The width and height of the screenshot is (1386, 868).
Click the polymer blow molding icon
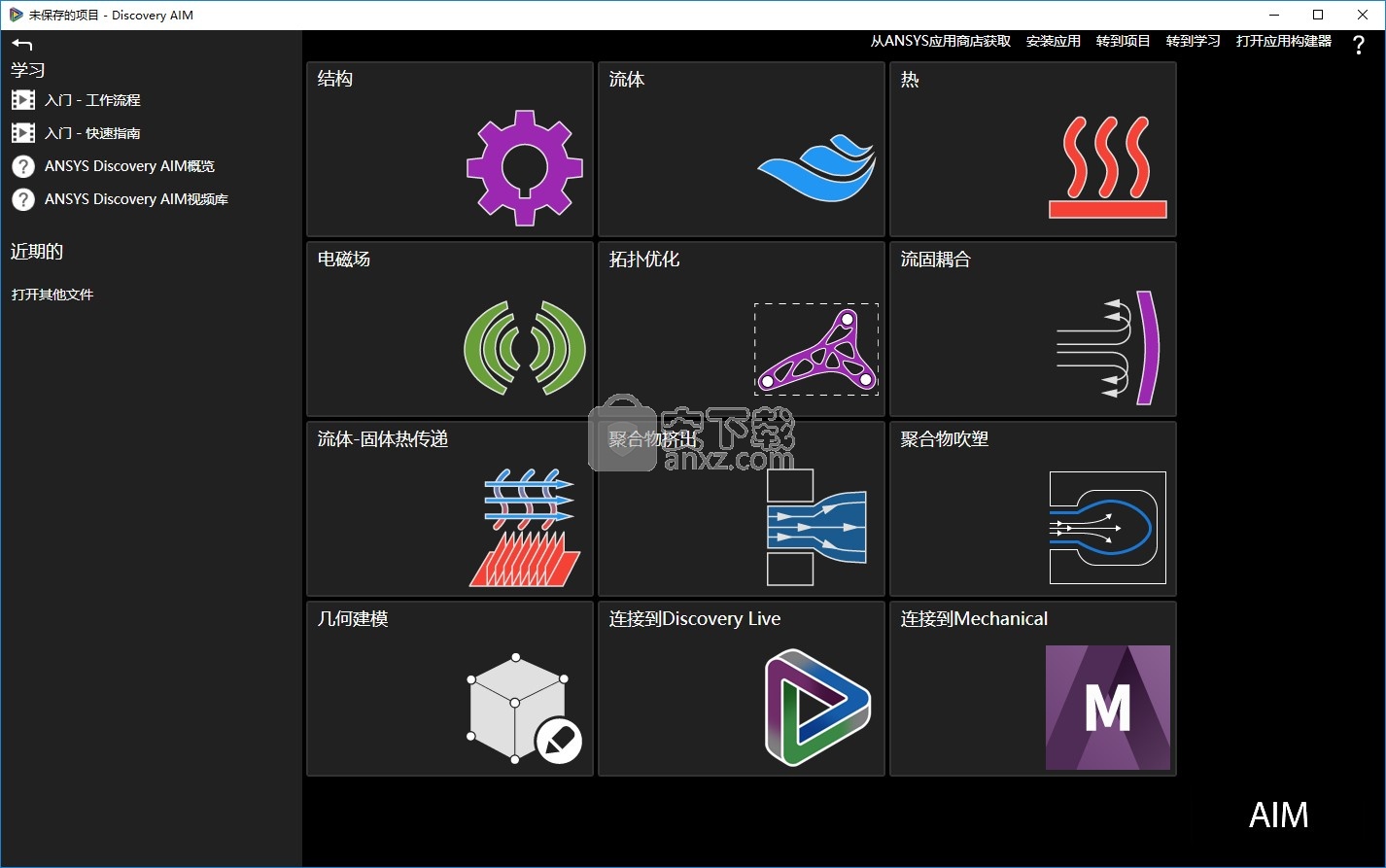[1107, 527]
